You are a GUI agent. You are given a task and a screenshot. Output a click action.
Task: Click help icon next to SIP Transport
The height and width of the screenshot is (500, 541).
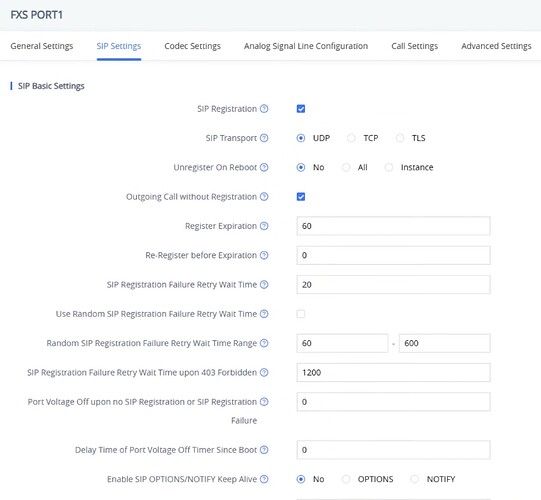(x=264, y=138)
